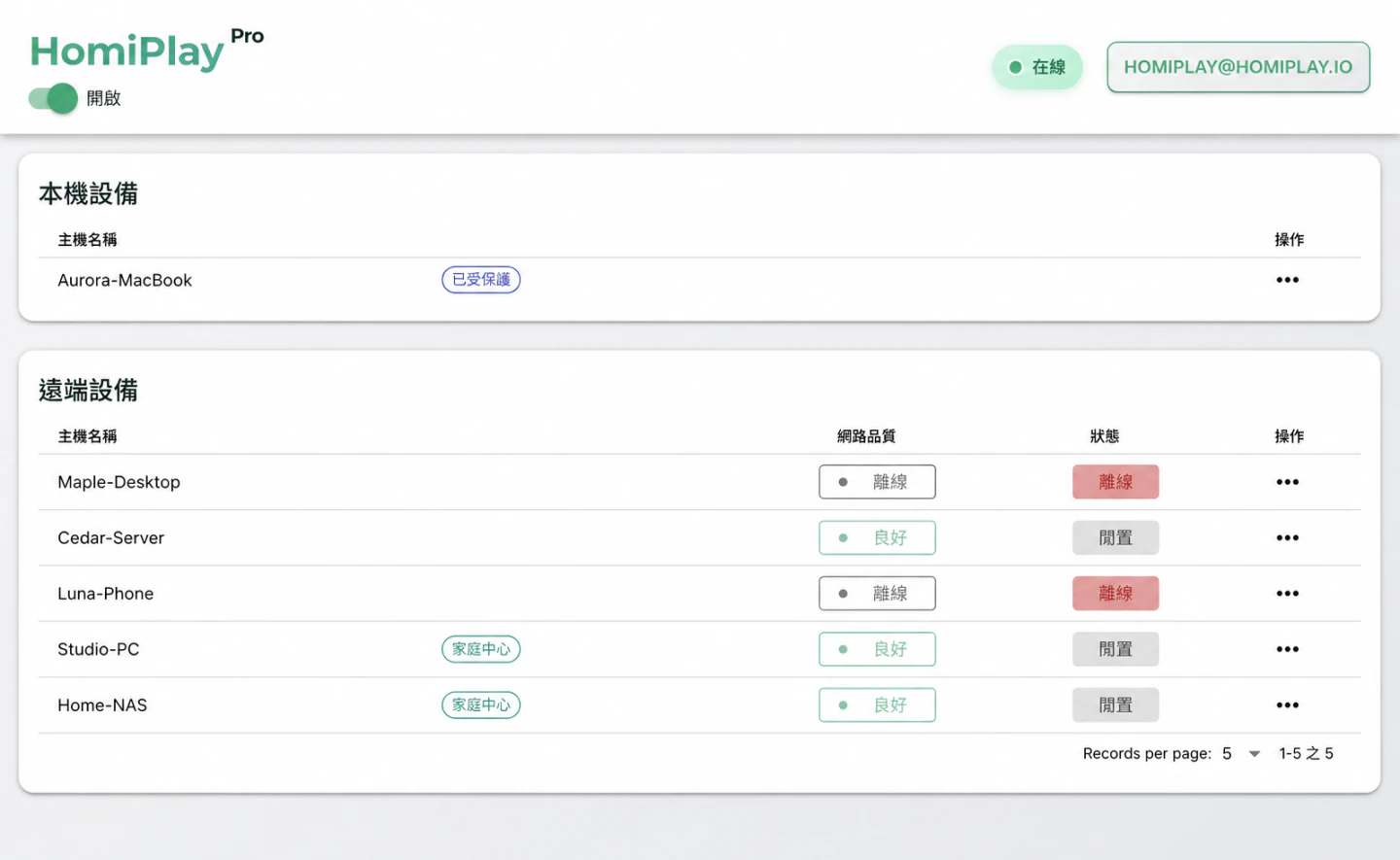The image size is (1400, 860).
Task: Click the 閒置 status badge for Cedar-Server
Action: pyautogui.click(x=1115, y=537)
